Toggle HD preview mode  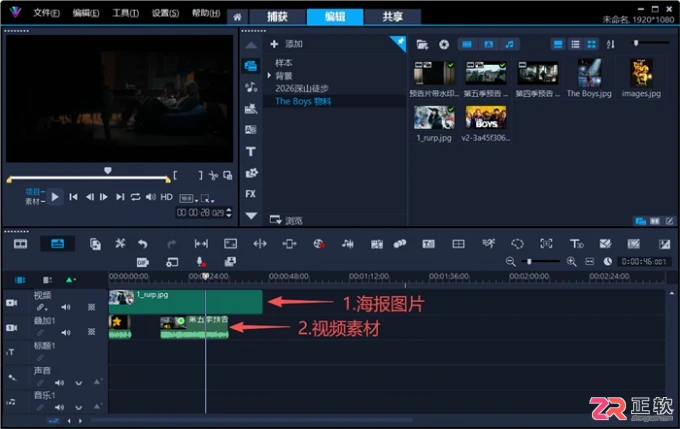pos(167,197)
